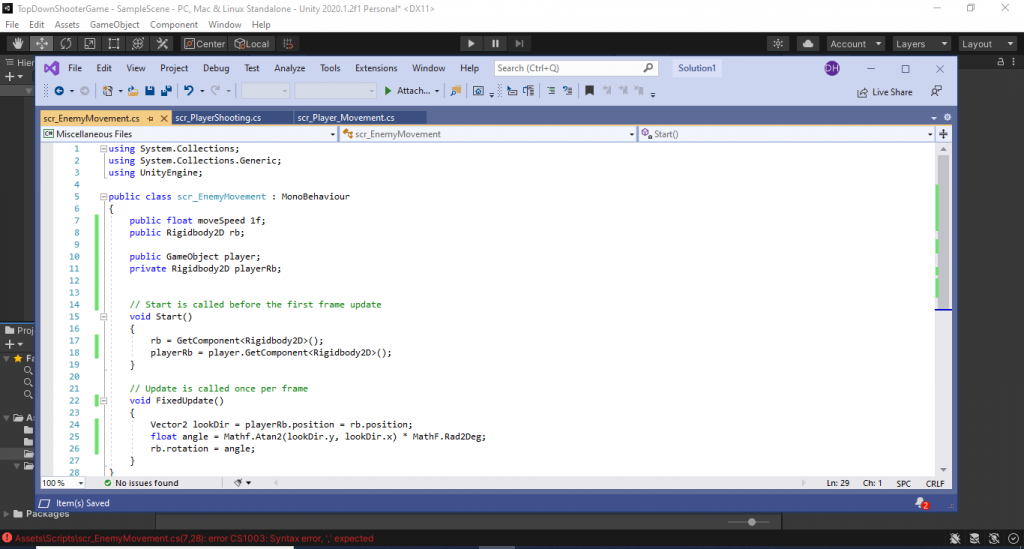Click the Live Share button
Viewport: 1024px width, 549px height.
885,92
